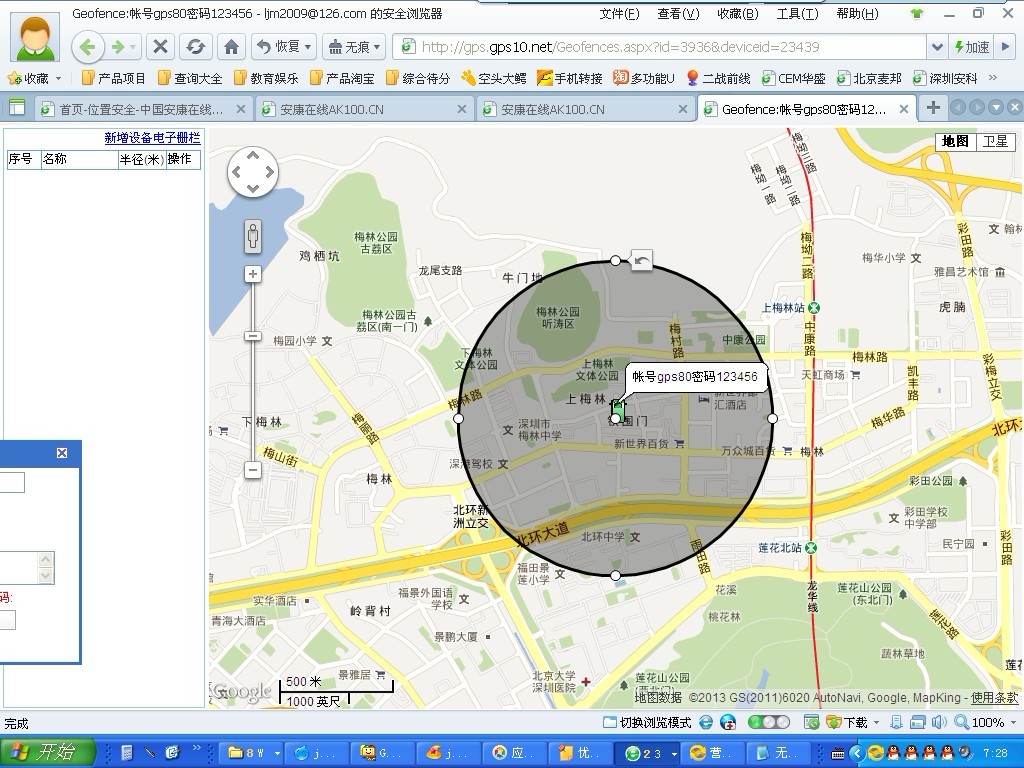Viewport: 1024px width, 768px height.
Task: Click the map pan control compass
Action: (x=253, y=172)
